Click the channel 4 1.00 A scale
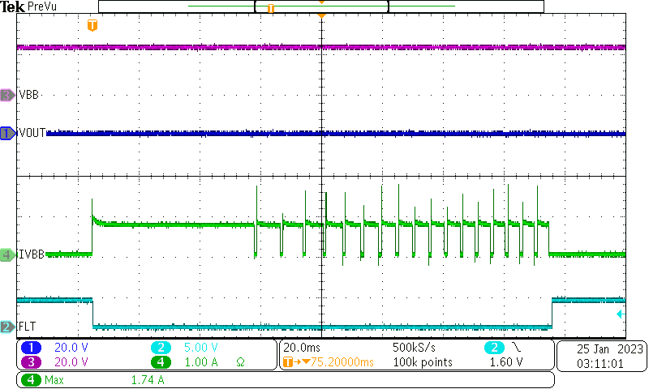The height and width of the screenshot is (389, 649). [201, 363]
